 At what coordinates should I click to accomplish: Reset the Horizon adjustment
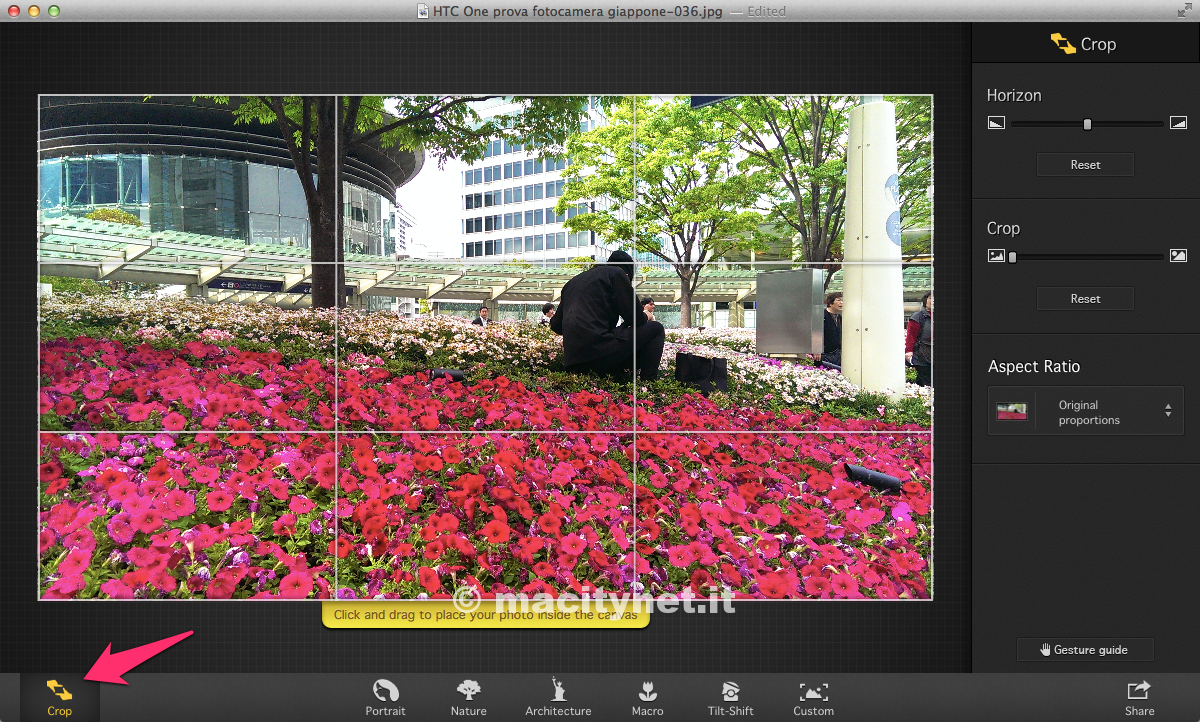click(1085, 165)
